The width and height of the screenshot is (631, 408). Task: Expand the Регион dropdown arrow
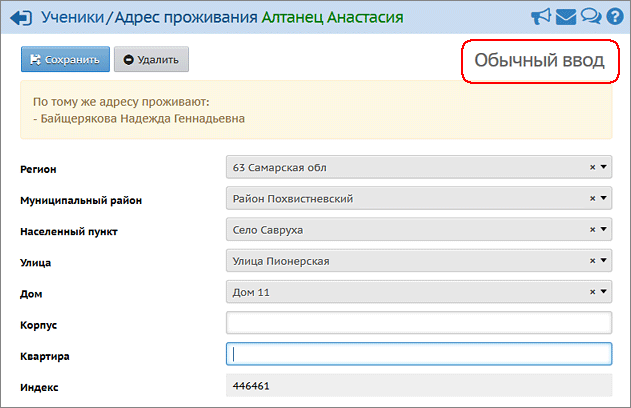(x=604, y=167)
